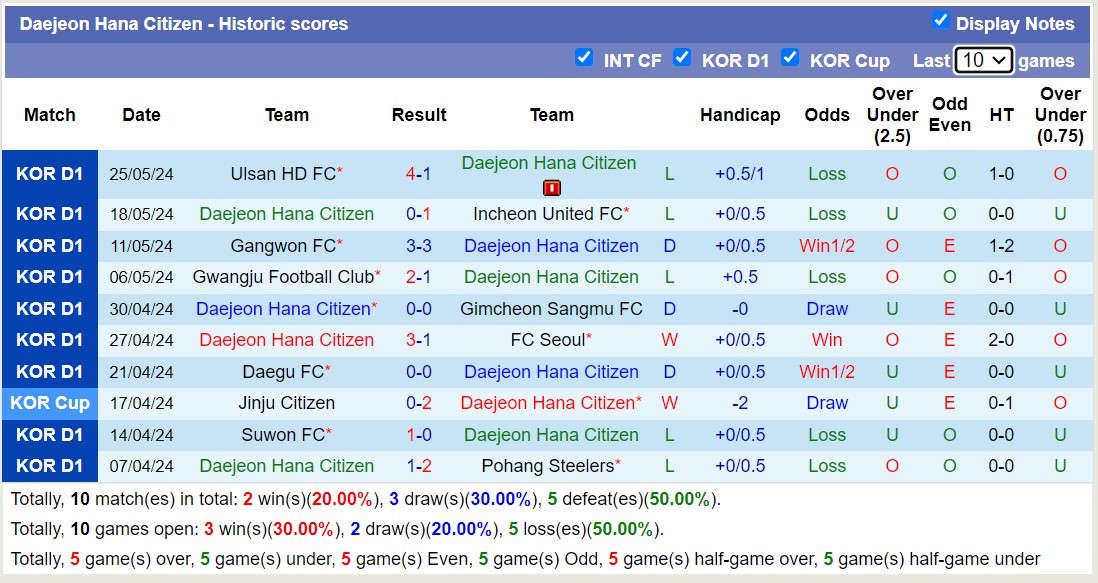This screenshot has height=583, width=1098.
Task: Select Gimcheon Sangmu FC team name
Action: (551, 308)
